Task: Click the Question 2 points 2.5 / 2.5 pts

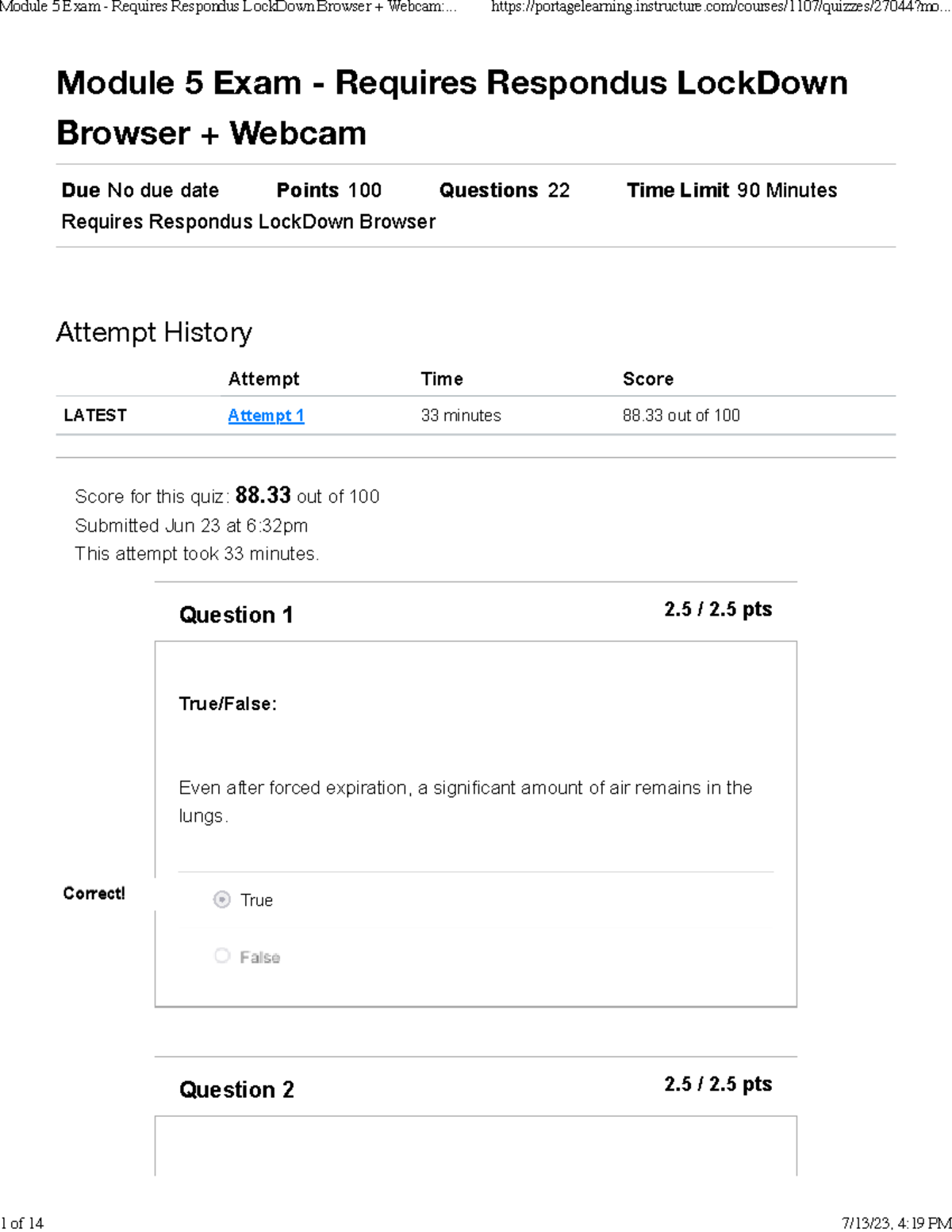Action: pos(718,1084)
